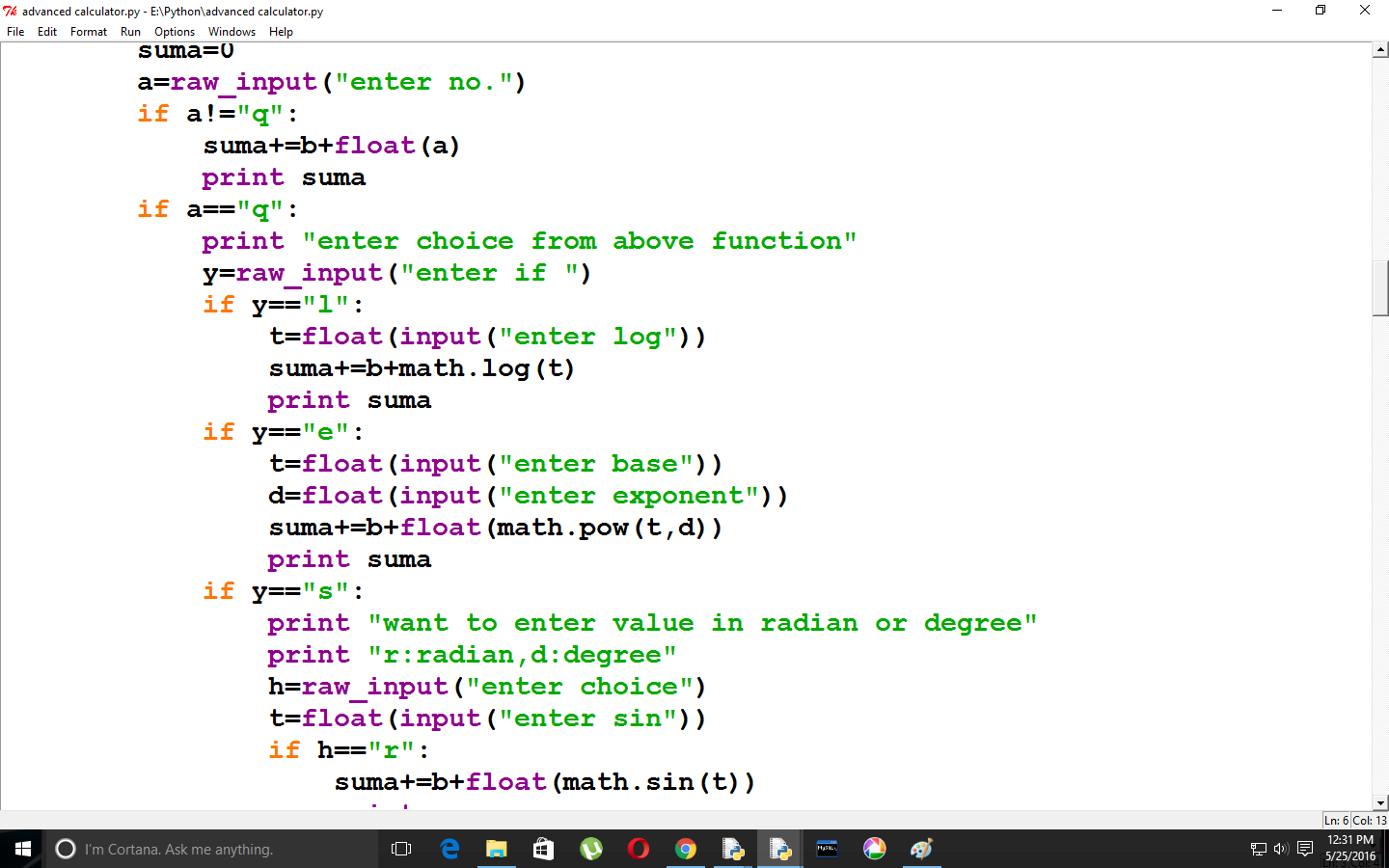
Task: Place cursor on line 'if a!="q":'
Action: (x=218, y=114)
